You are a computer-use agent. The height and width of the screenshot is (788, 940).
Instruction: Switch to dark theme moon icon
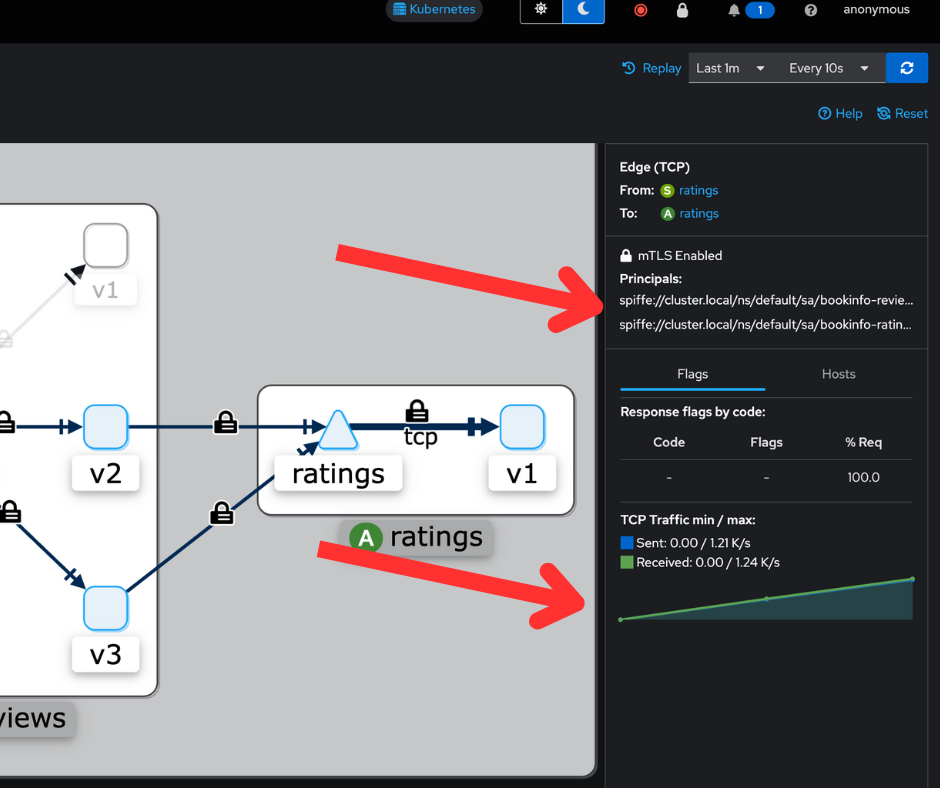[584, 10]
